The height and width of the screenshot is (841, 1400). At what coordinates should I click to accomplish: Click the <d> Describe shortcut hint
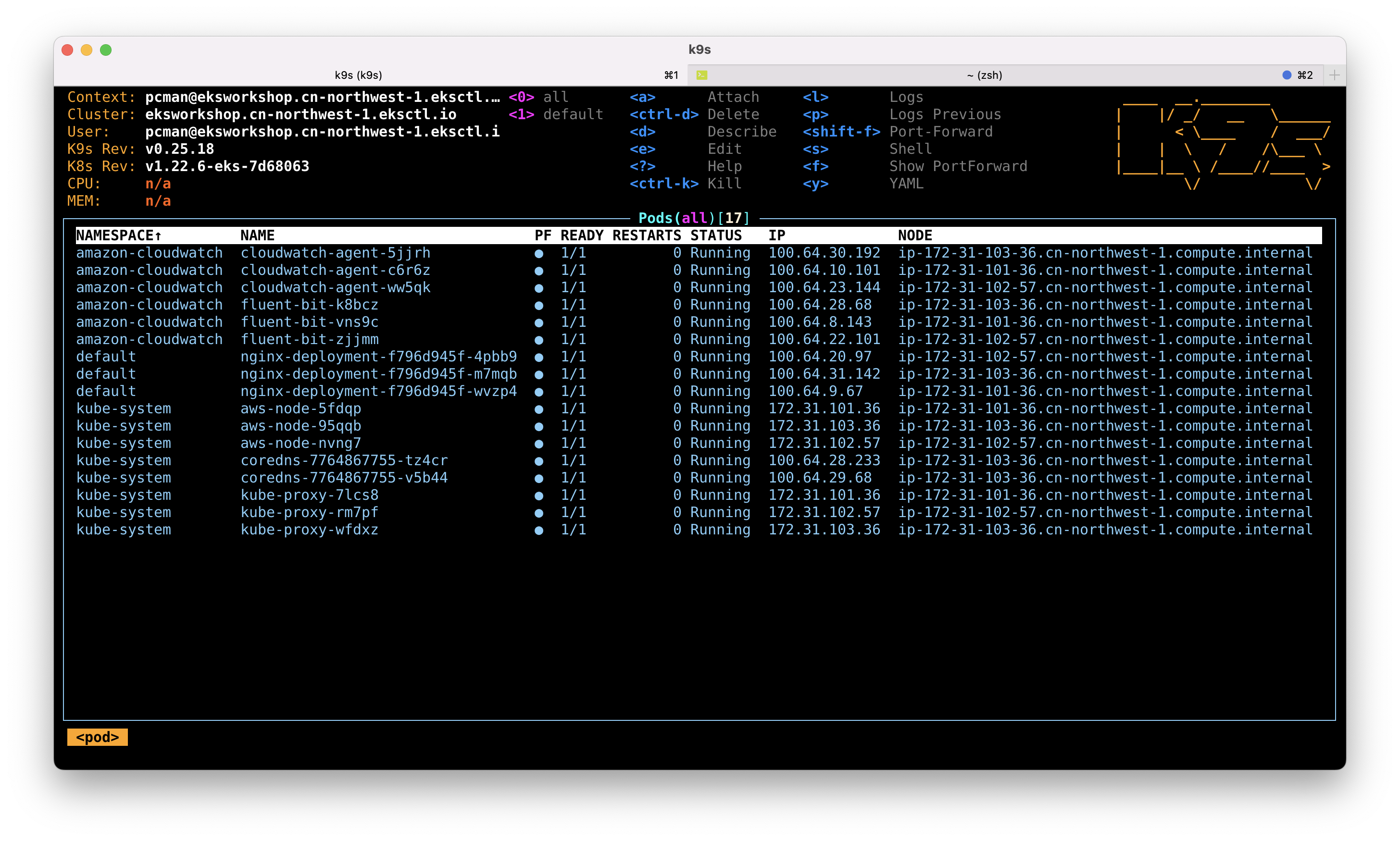[x=703, y=132]
